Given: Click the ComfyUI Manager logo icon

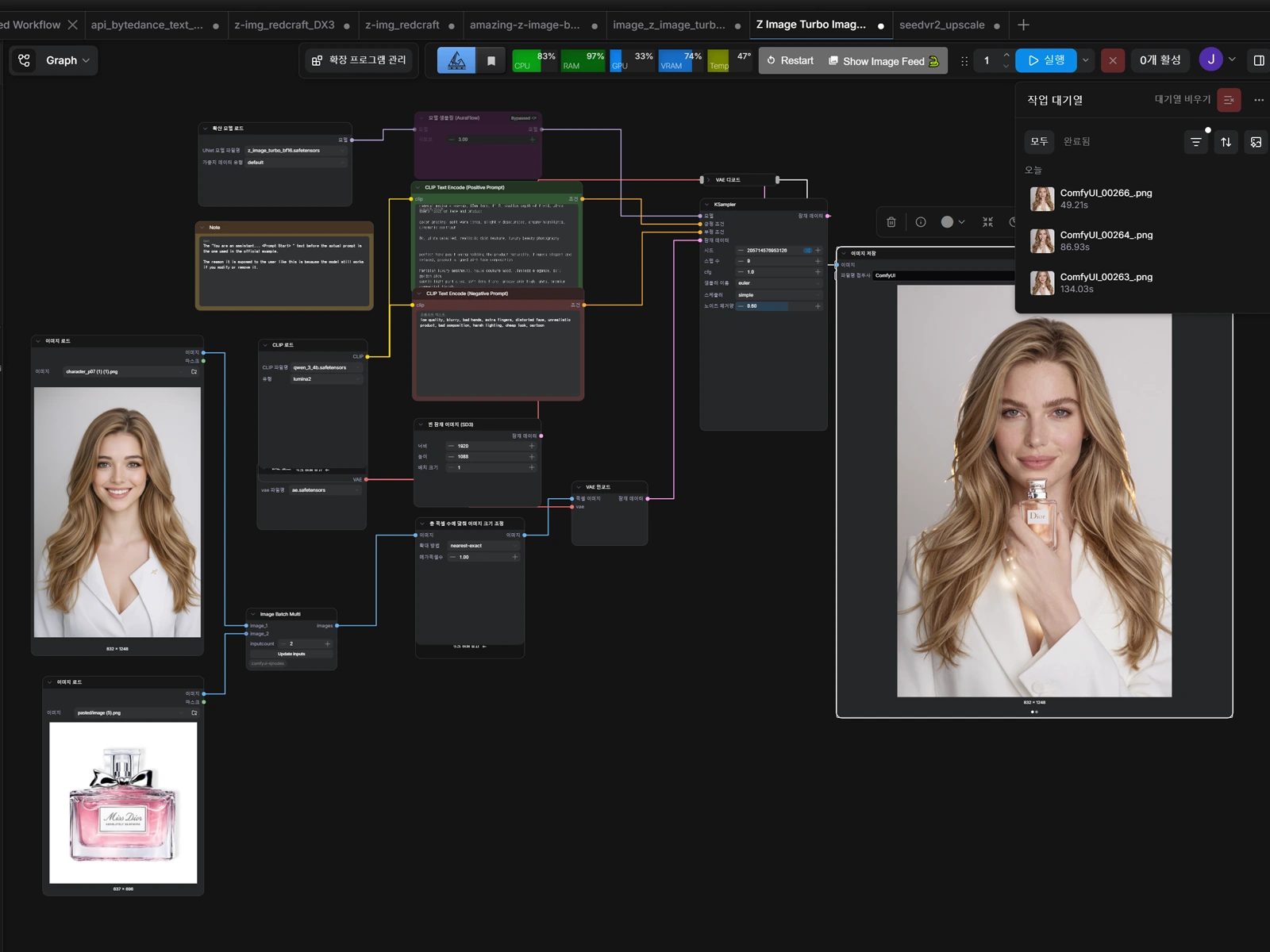Looking at the screenshot, I should (x=456, y=60).
